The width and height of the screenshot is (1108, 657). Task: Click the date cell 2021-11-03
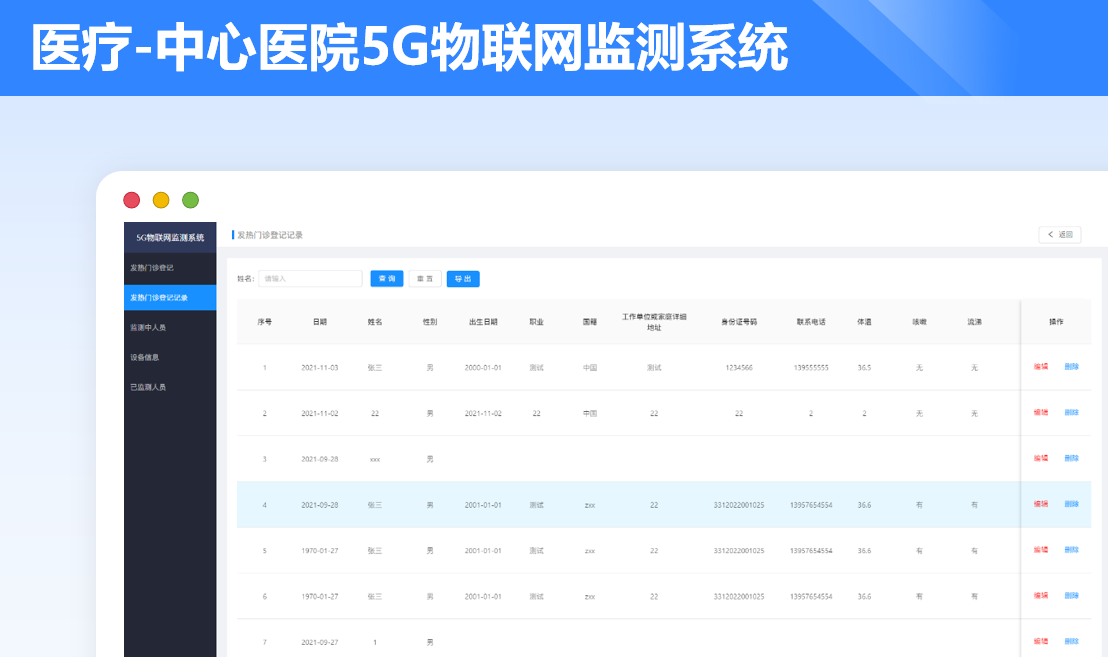(320, 367)
